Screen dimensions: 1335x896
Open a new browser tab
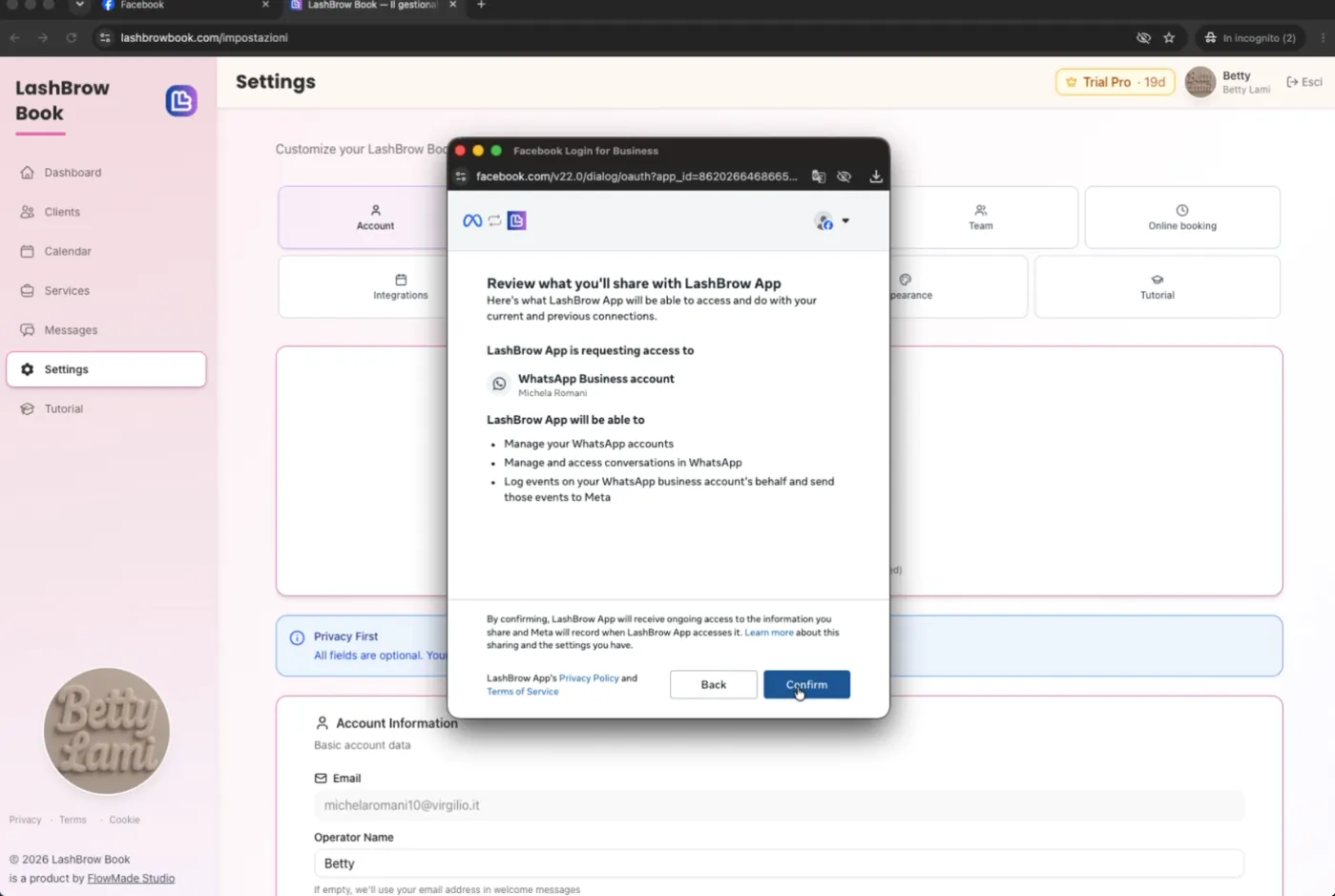(481, 5)
